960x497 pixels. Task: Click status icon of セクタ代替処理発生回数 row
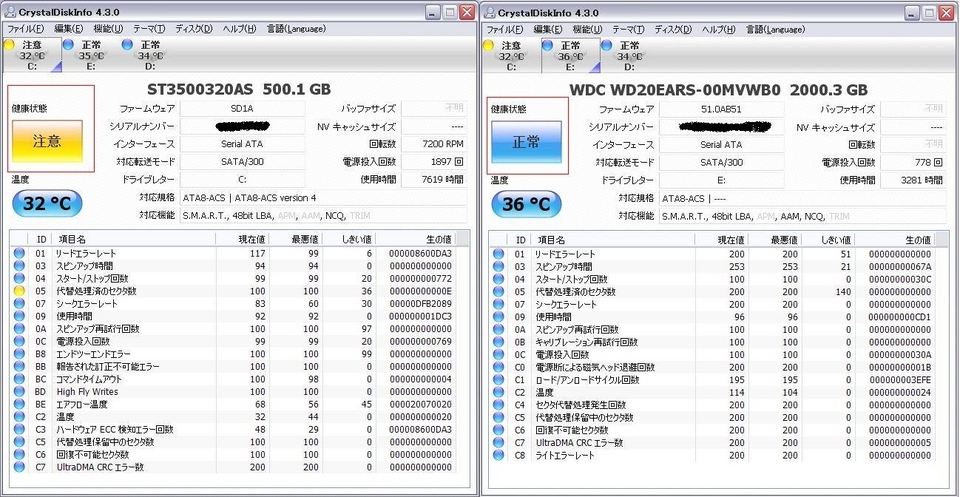coord(498,405)
